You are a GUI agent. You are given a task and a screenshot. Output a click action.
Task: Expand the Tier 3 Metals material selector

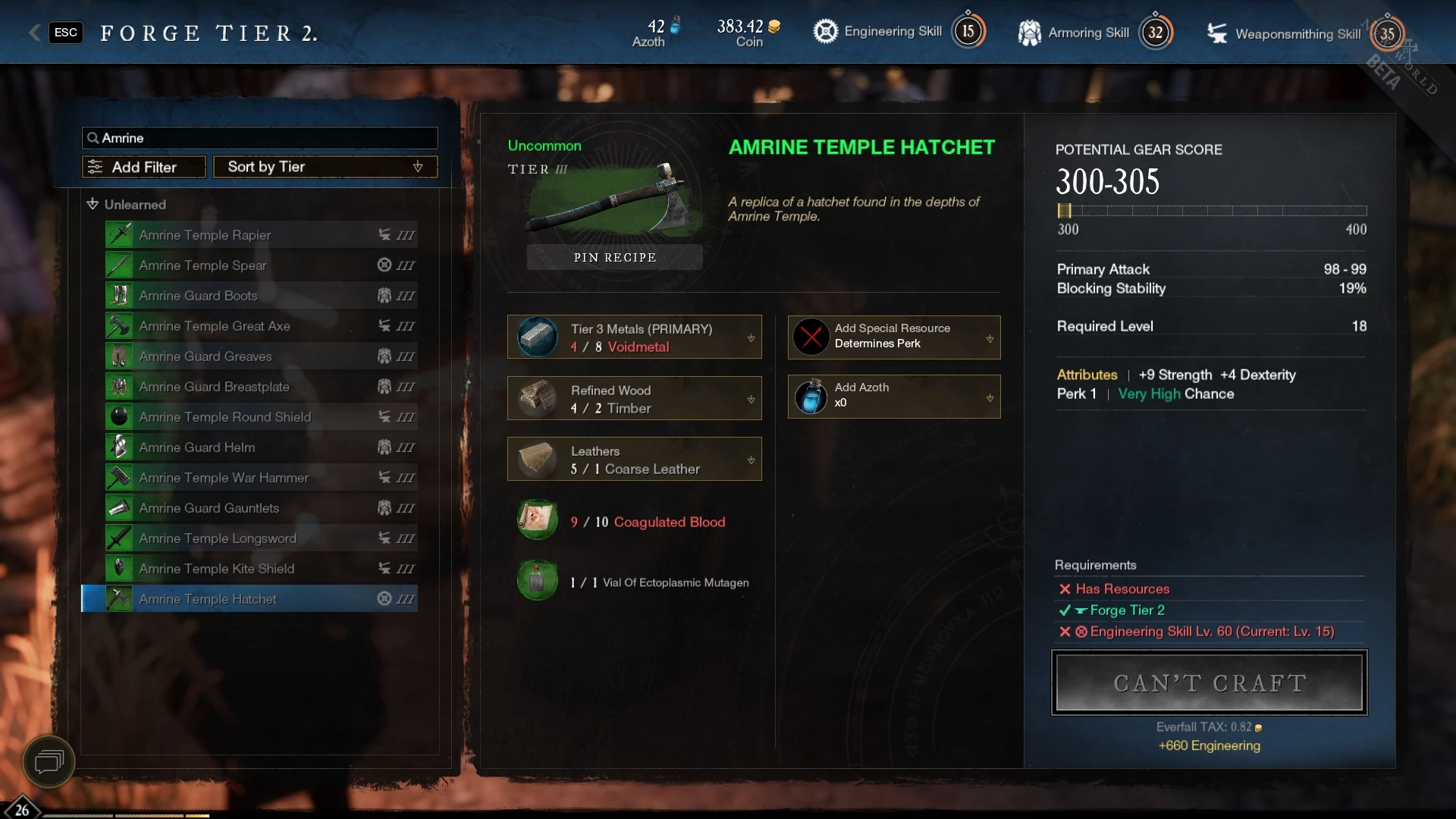(634, 337)
